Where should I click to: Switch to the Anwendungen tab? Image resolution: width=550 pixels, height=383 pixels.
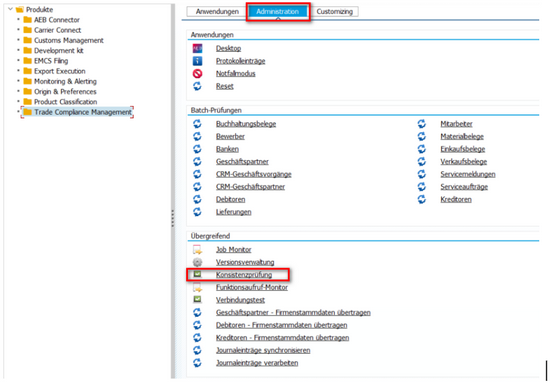[x=217, y=12]
